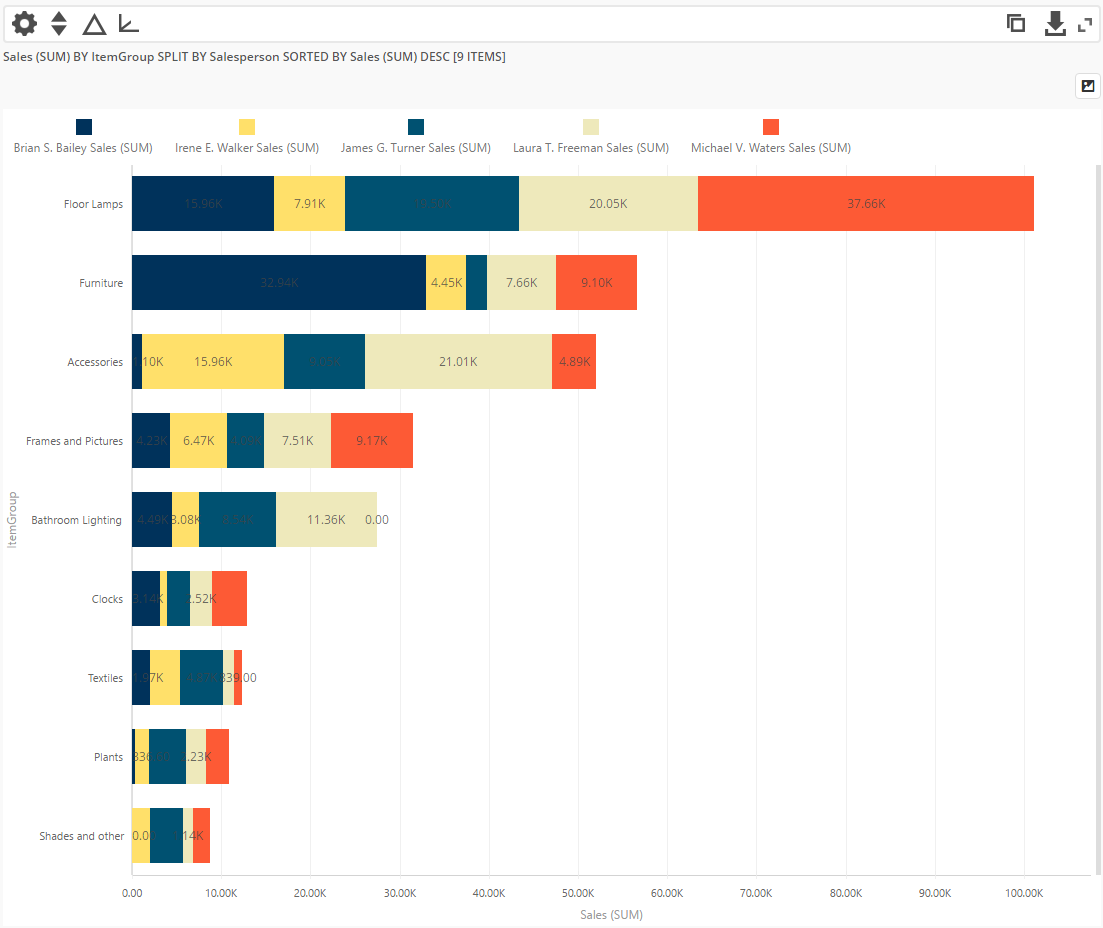Toggle Irene E. Walker legend swatch
This screenshot has height=928, width=1103.
247,127
